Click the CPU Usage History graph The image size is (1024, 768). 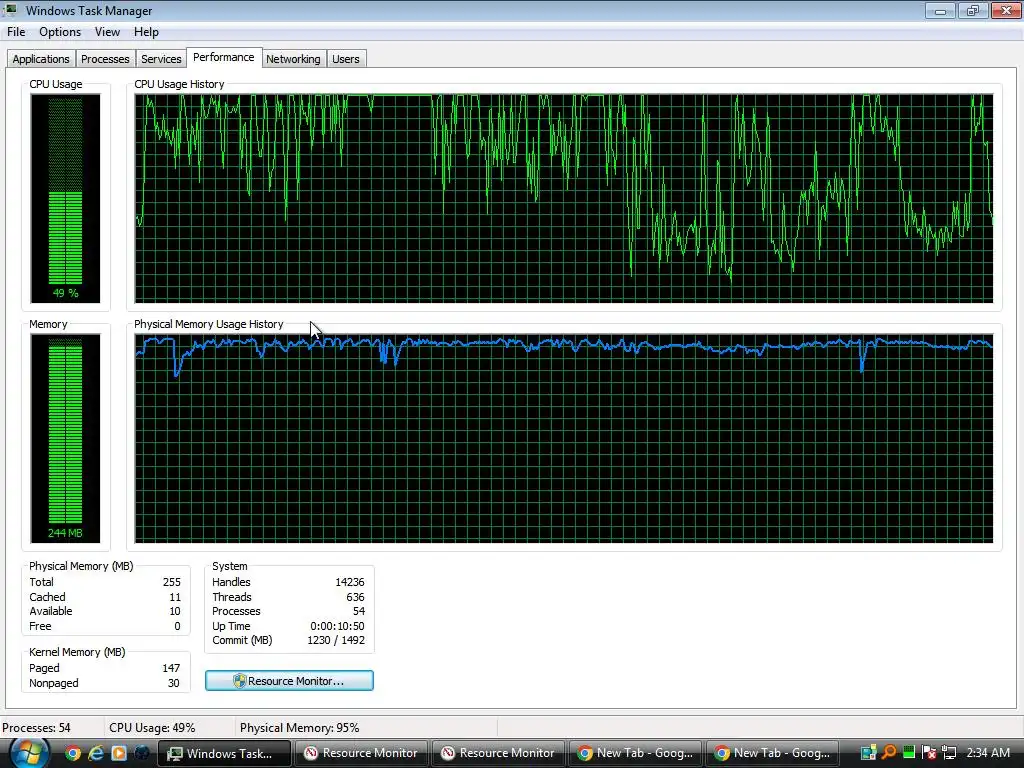564,199
